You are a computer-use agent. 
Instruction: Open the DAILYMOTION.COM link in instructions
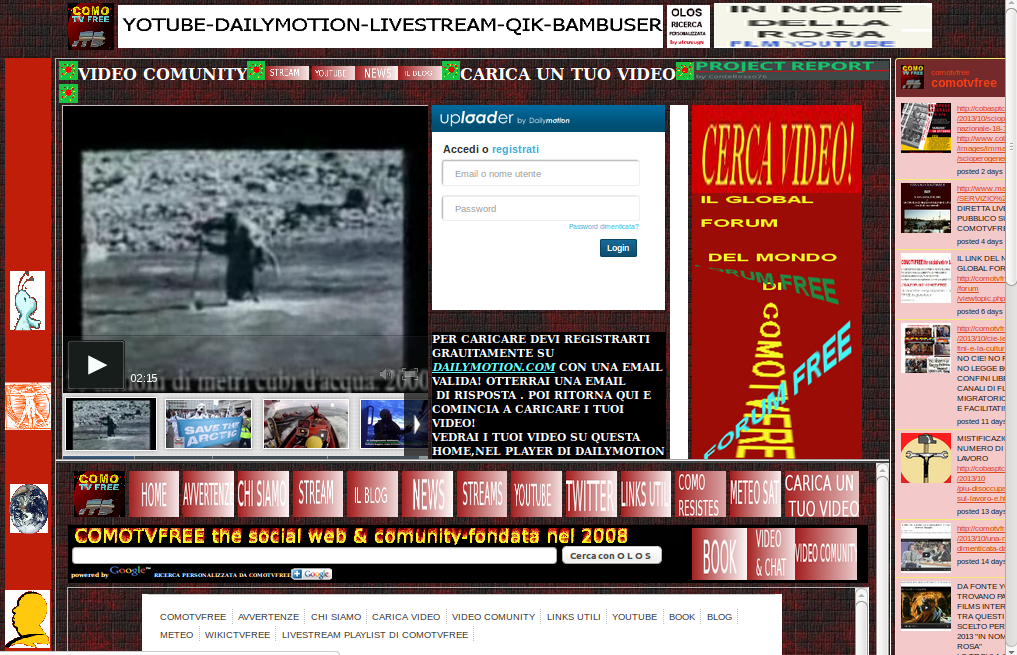coord(494,367)
